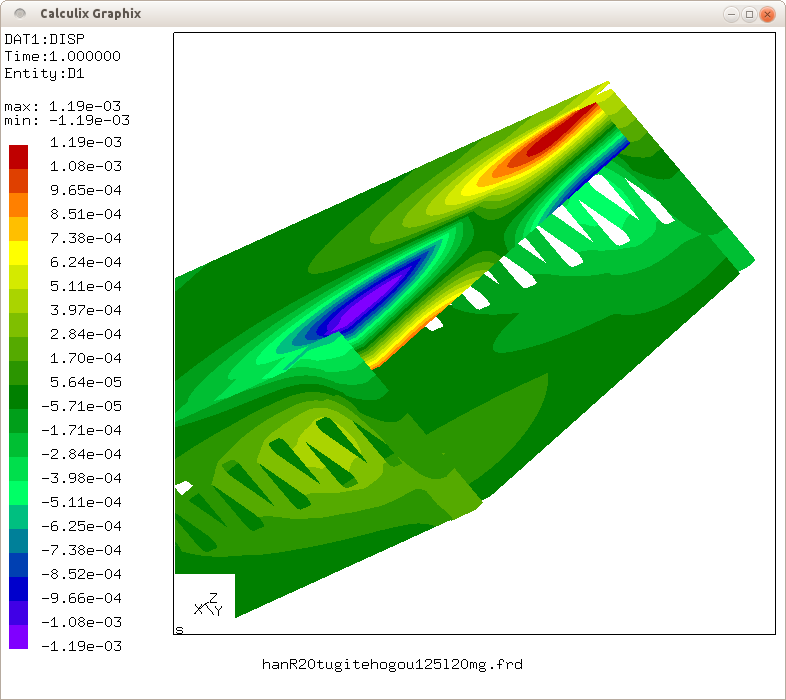Viewport: 786px width, 700px height.
Task: Click the legend value -8.52e-04
Action: (81, 574)
